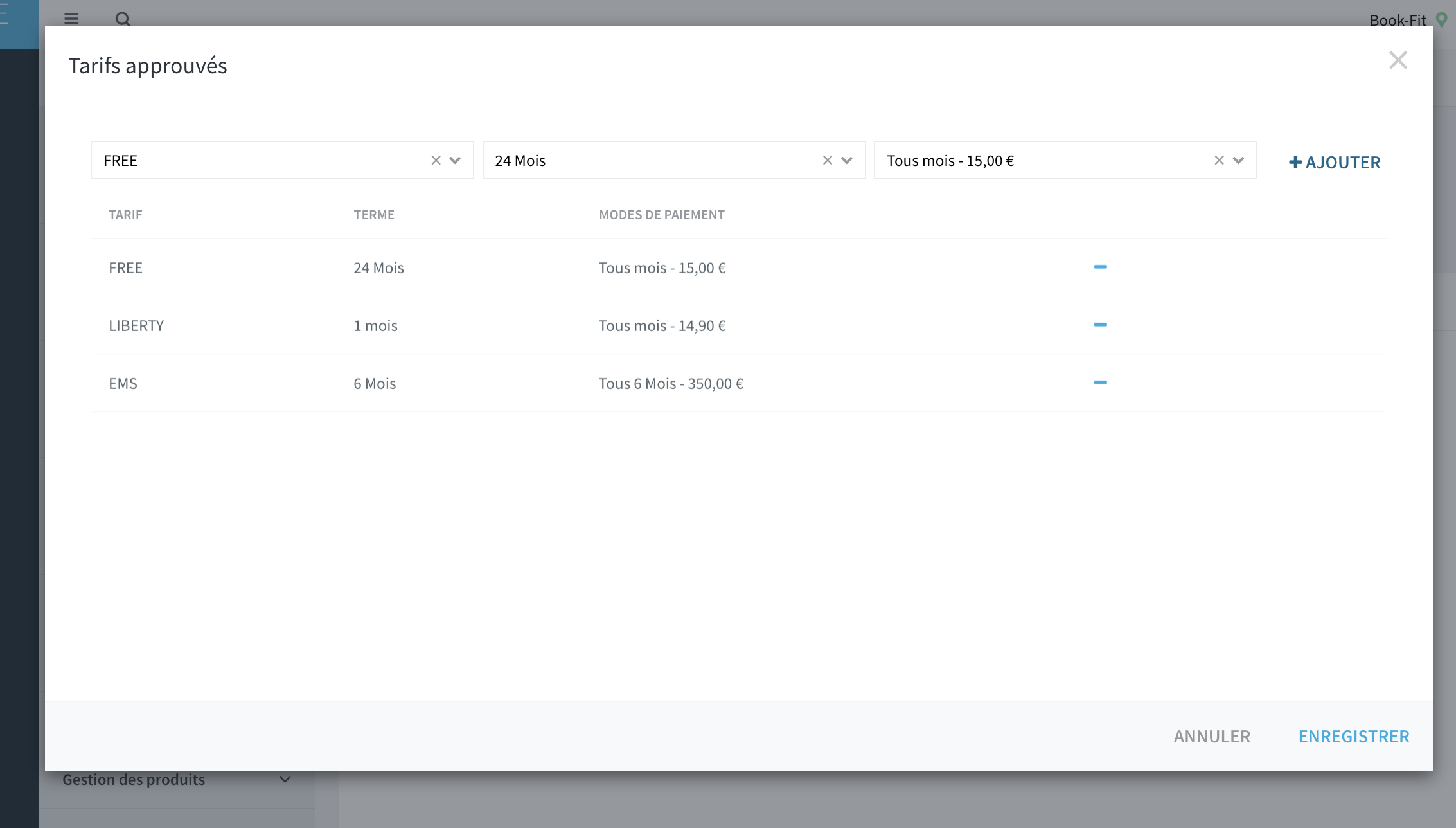
Task: Open the 24 Mois term dropdown arrow
Action: [x=847, y=160]
